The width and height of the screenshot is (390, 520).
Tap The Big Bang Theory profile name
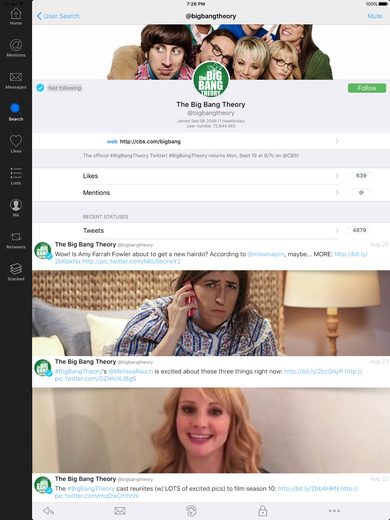(211, 104)
